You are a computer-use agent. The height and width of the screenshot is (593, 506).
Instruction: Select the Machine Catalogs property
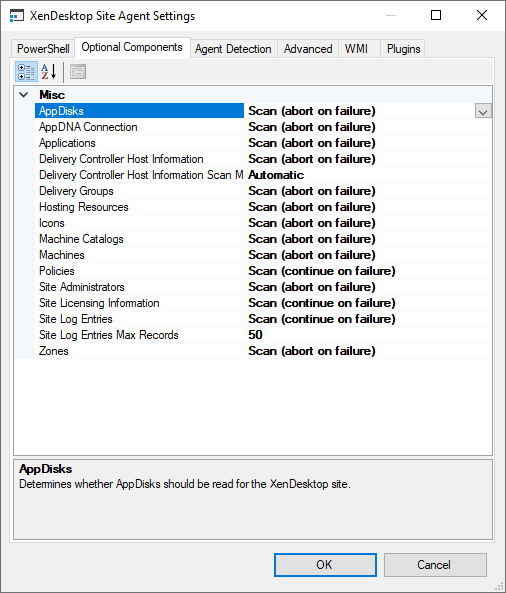tap(140, 239)
